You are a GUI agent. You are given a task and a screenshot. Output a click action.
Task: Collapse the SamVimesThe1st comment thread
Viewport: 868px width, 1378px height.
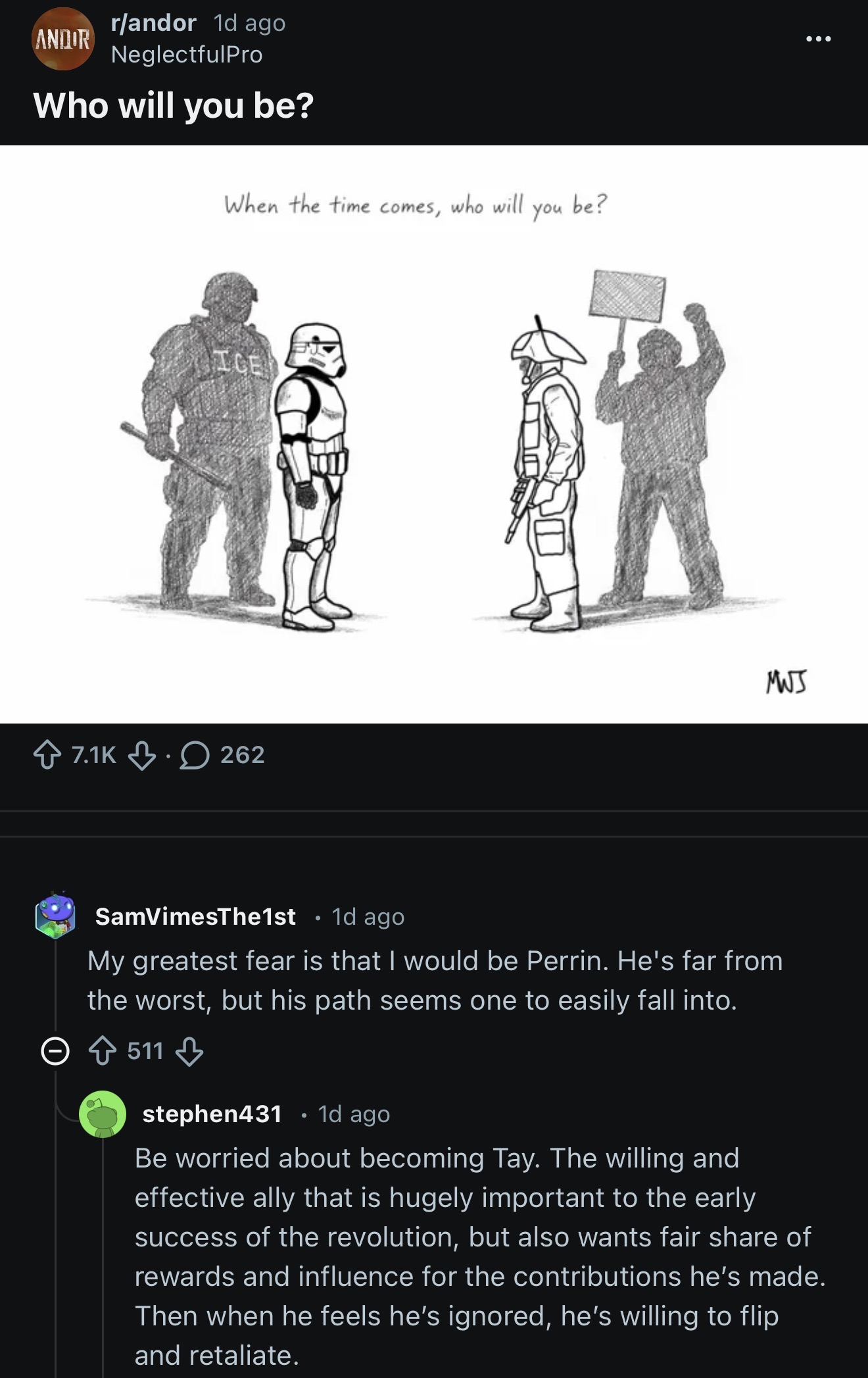tap(55, 1051)
